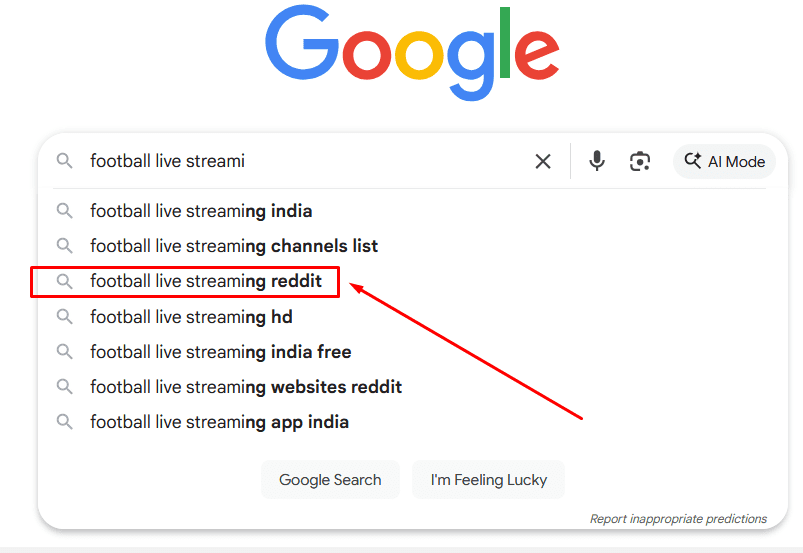The image size is (803, 553).
Task: Clear the search box with the X icon
Action: 543,161
